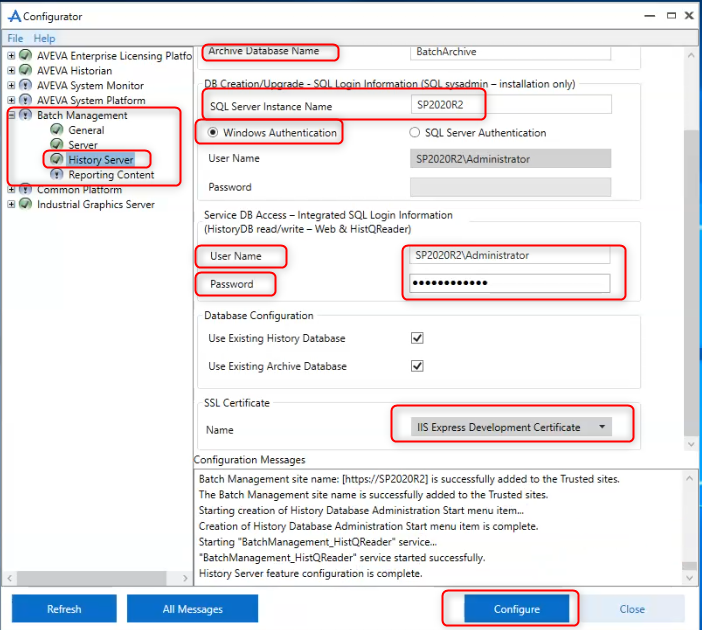Click the General node check icon
Viewport: 702px width, 630px height.
[56, 130]
